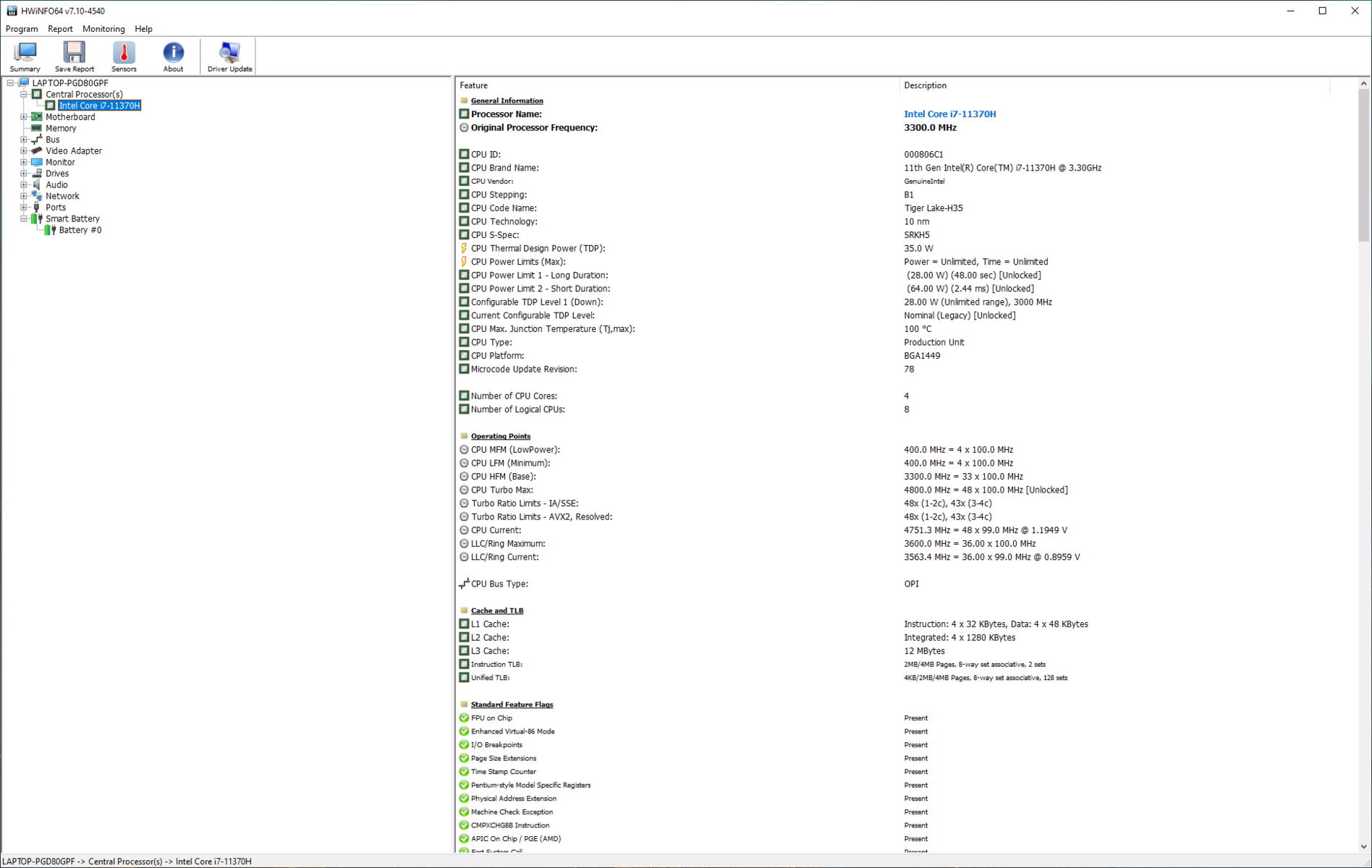Screen dimensions: 1372x868
Task: Open the Help menu
Action: click(143, 29)
